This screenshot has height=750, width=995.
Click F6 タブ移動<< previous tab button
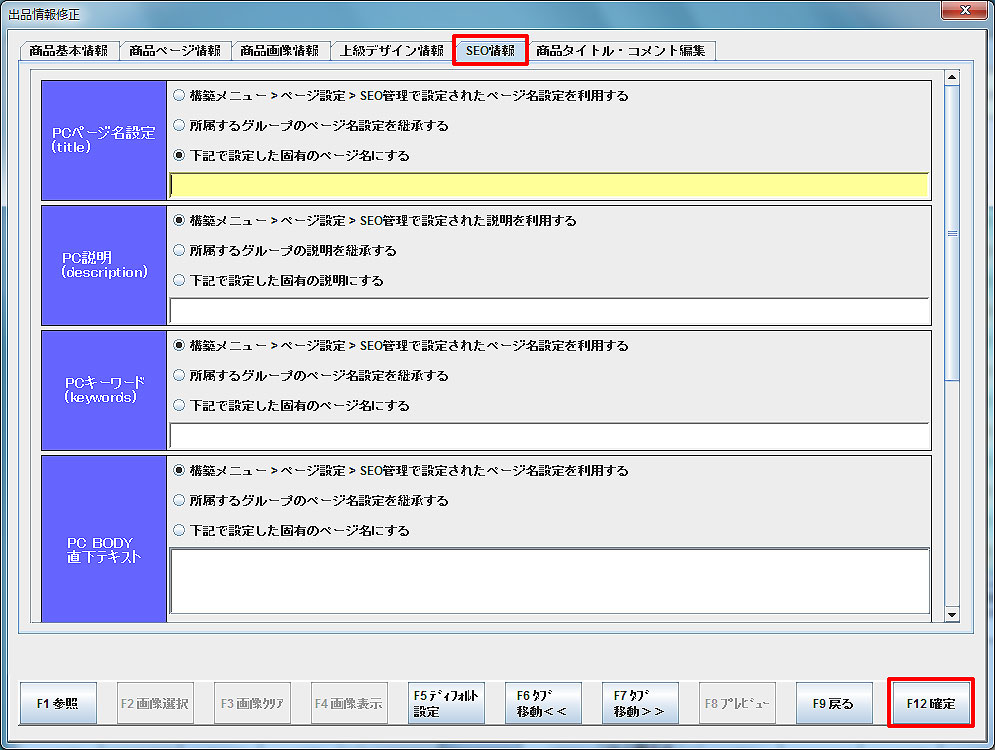543,703
